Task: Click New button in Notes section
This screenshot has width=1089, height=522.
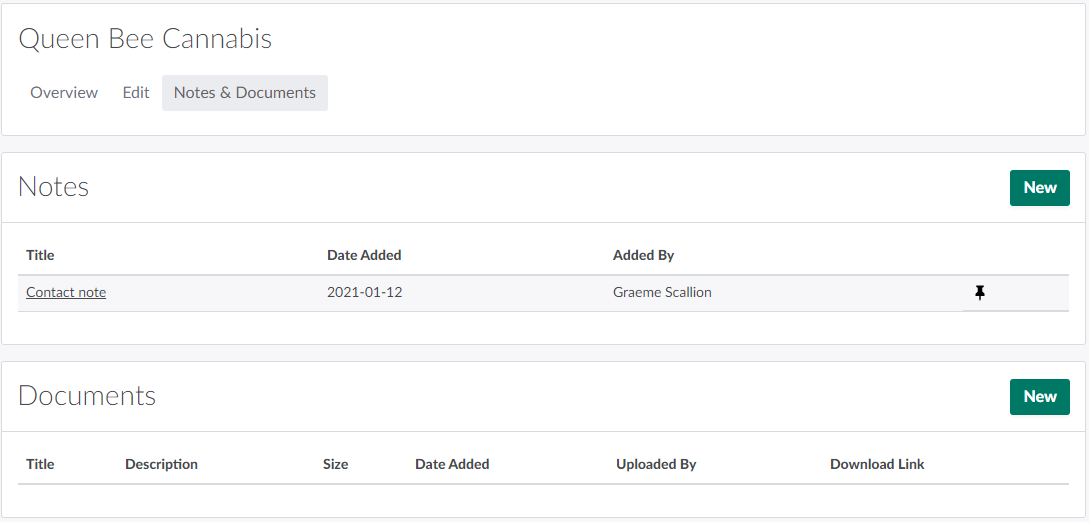Action: tap(1039, 188)
